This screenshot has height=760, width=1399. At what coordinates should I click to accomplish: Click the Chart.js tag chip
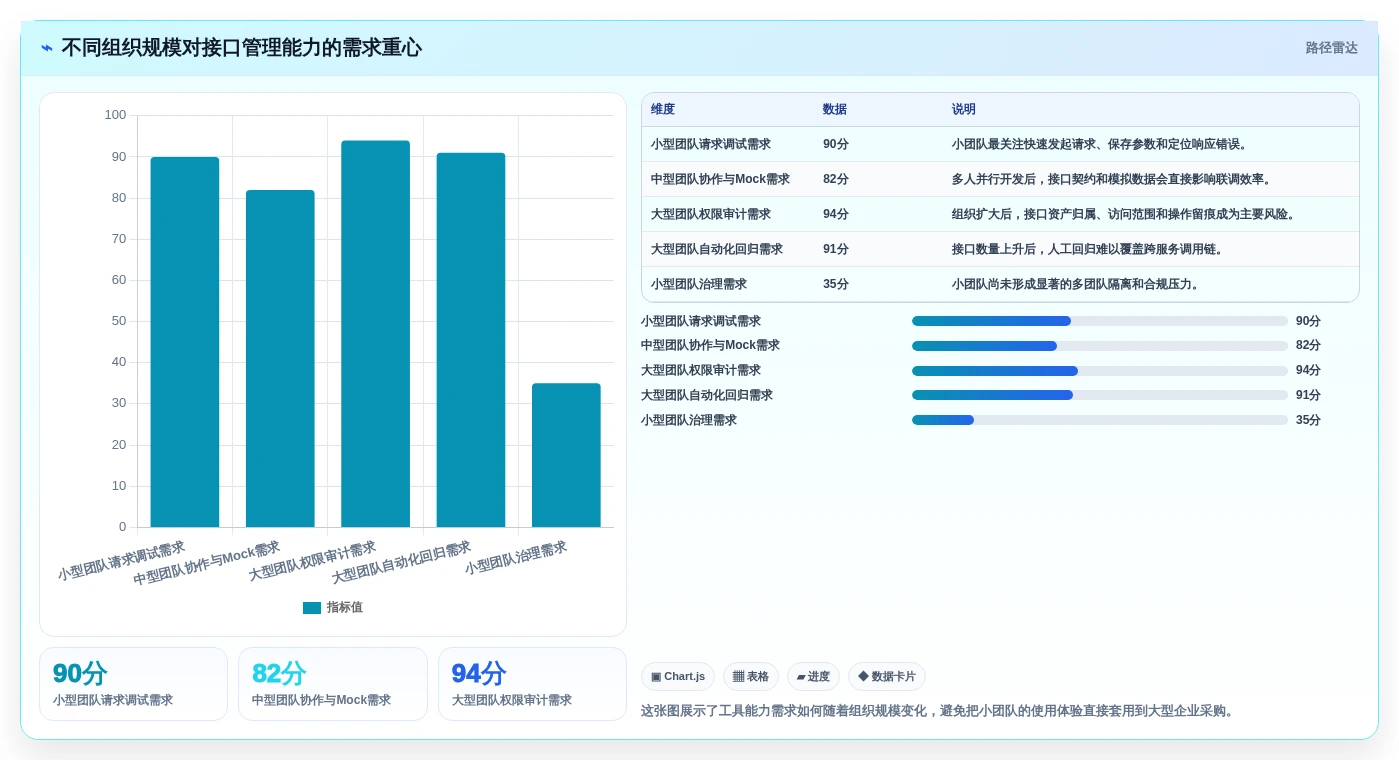(678, 677)
